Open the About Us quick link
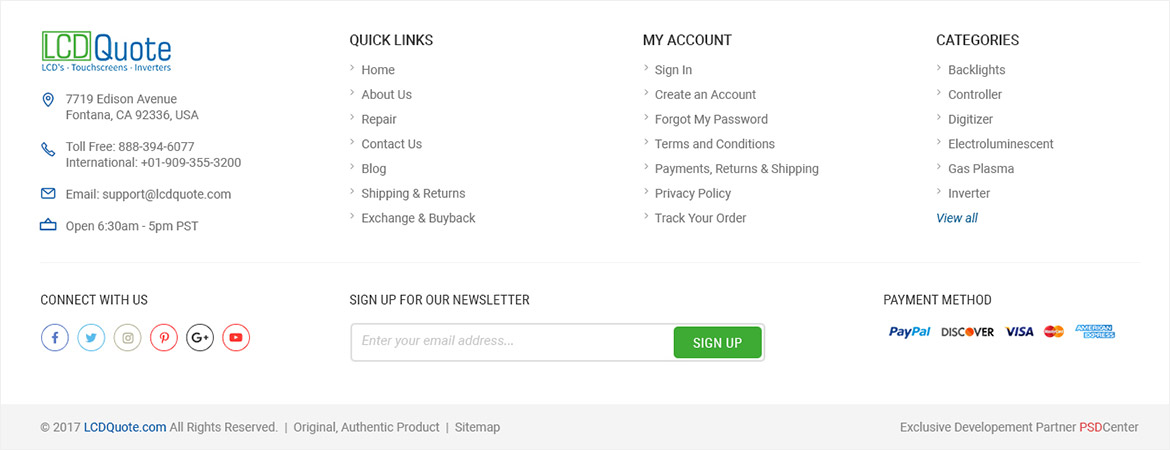 coord(387,95)
